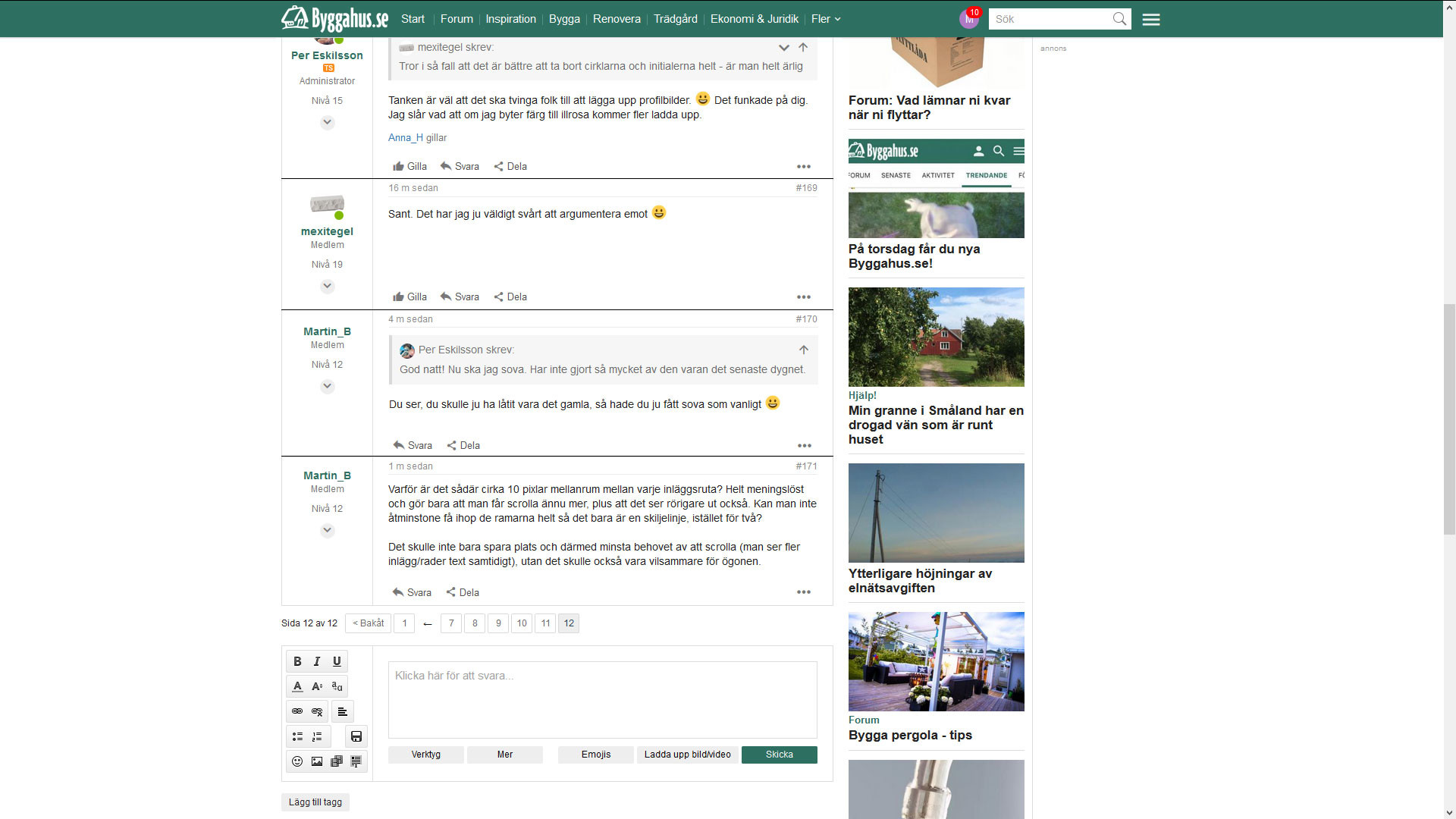Viewport: 1456px width, 819px height.
Task: Click the insert image icon
Action: coord(317,761)
